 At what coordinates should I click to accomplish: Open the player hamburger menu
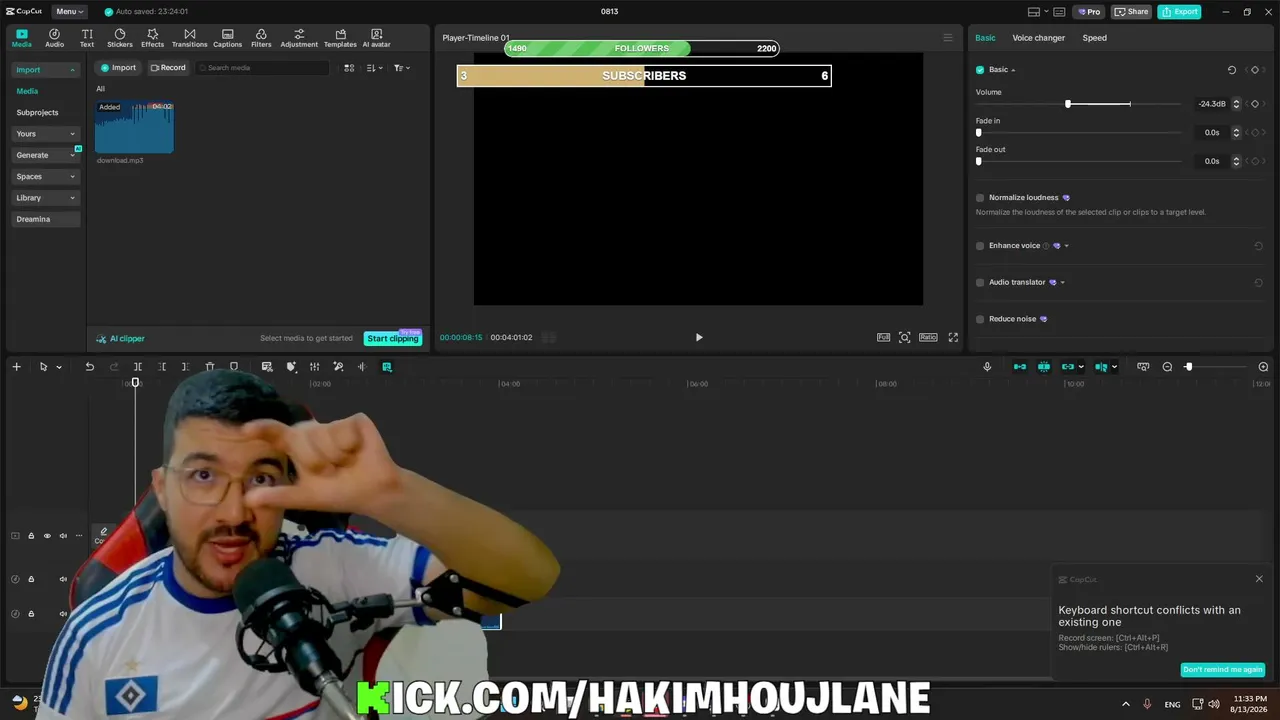pos(948,38)
